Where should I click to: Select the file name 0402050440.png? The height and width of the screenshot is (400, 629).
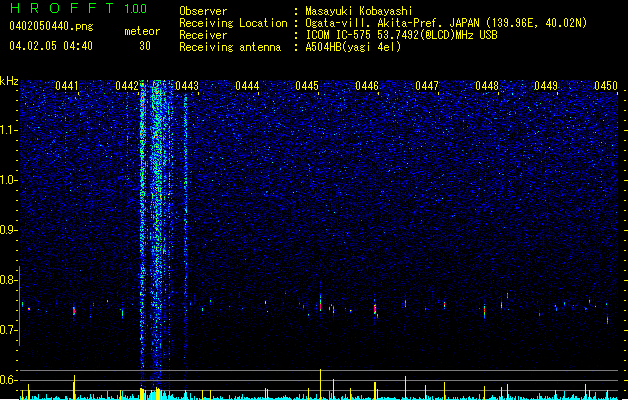[x=51, y=26]
